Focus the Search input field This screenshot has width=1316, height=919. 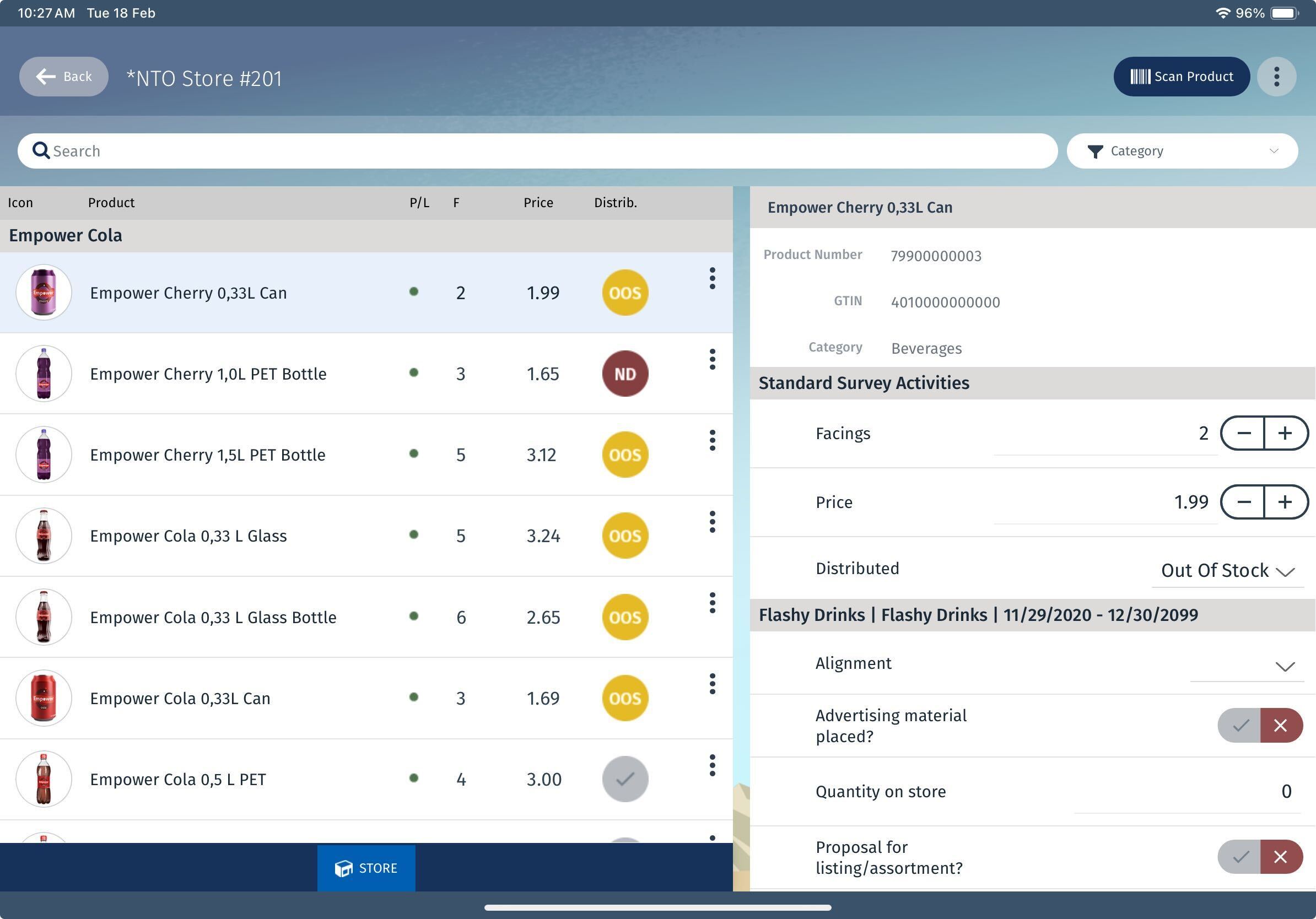click(538, 150)
